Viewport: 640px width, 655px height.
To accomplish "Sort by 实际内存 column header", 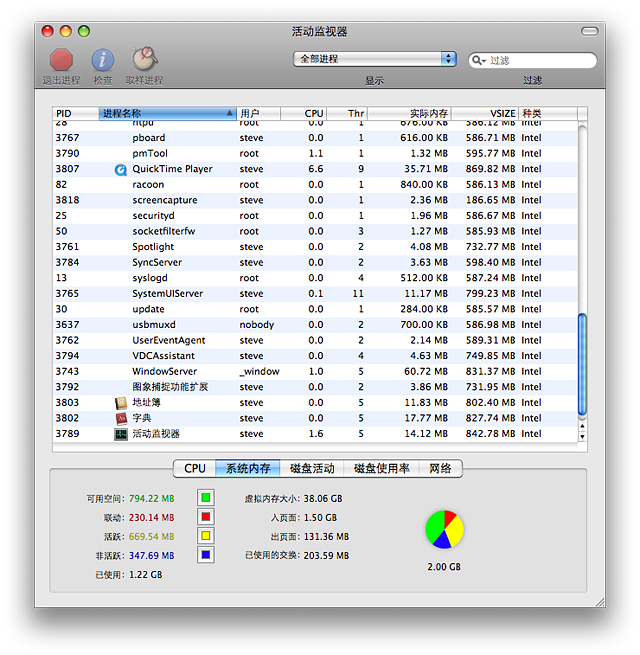I will tap(409, 113).
